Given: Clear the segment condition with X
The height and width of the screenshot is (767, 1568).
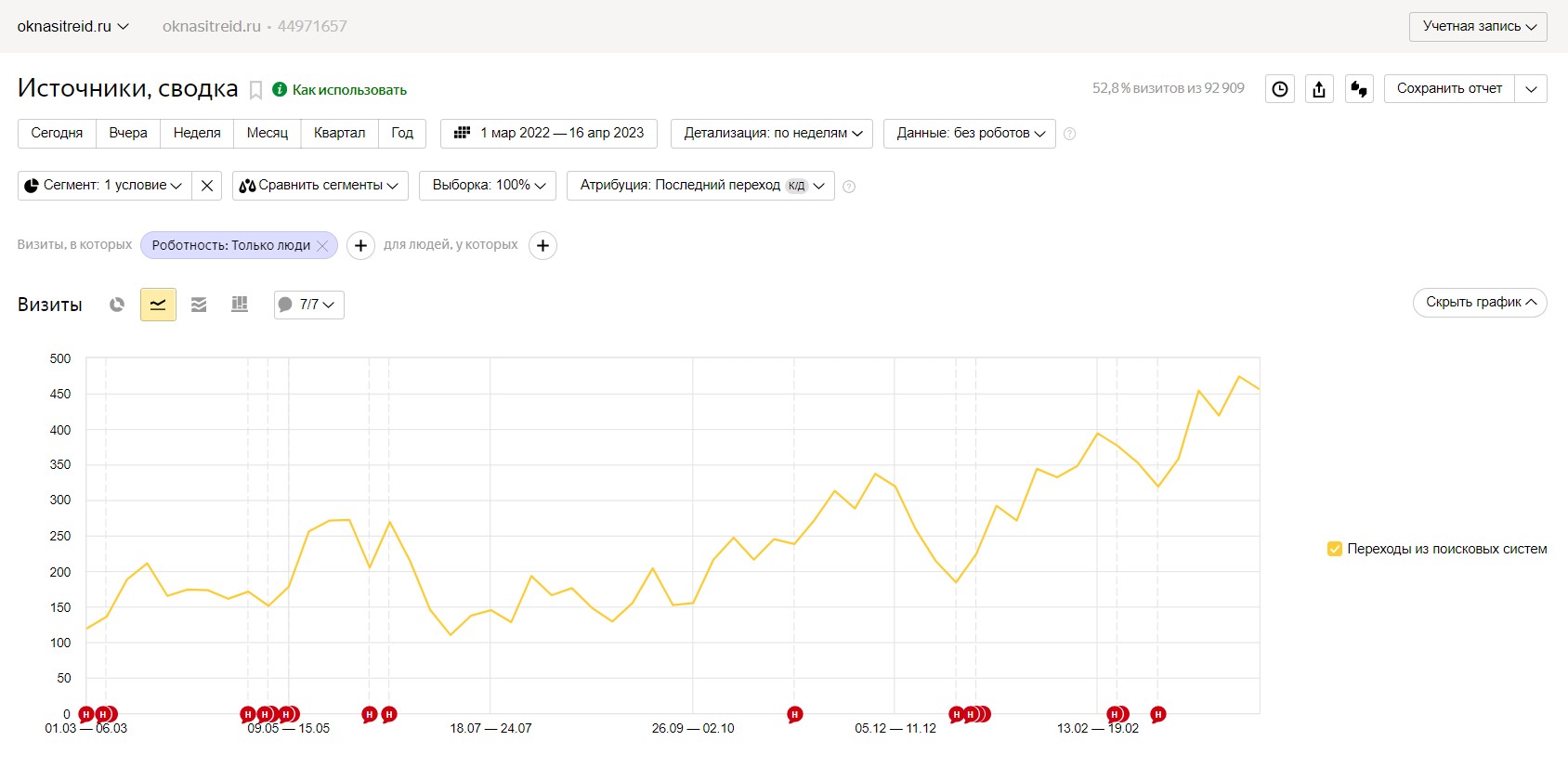Looking at the screenshot, I should coord(207,186).
